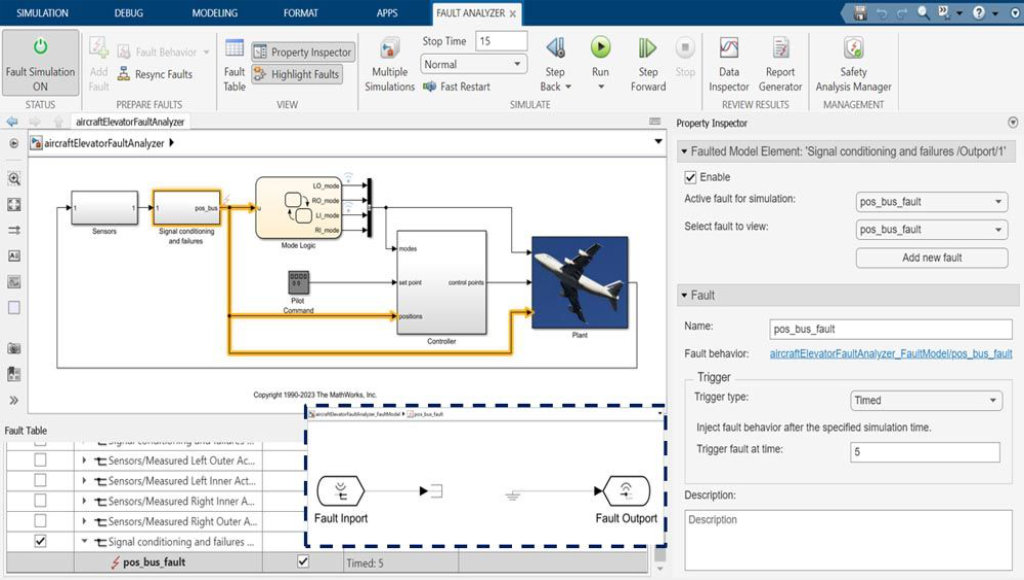Open Multiple Simulations
The image size is (1024, 580).
coord(389,65)
